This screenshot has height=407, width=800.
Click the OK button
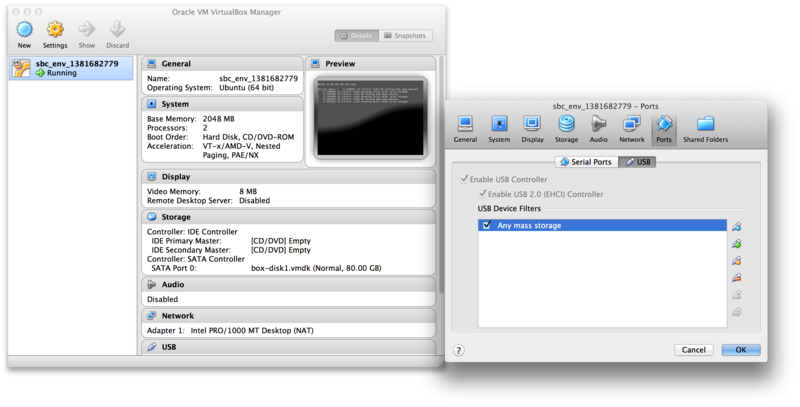pos(741,350)
